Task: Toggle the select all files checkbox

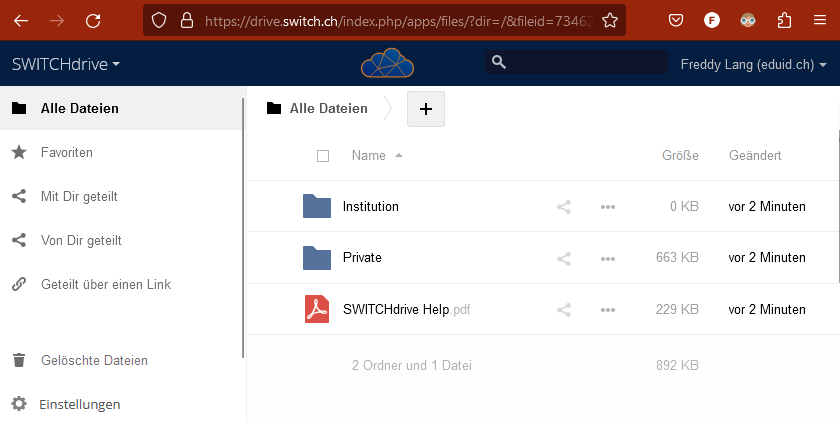Action: (323, 156)
